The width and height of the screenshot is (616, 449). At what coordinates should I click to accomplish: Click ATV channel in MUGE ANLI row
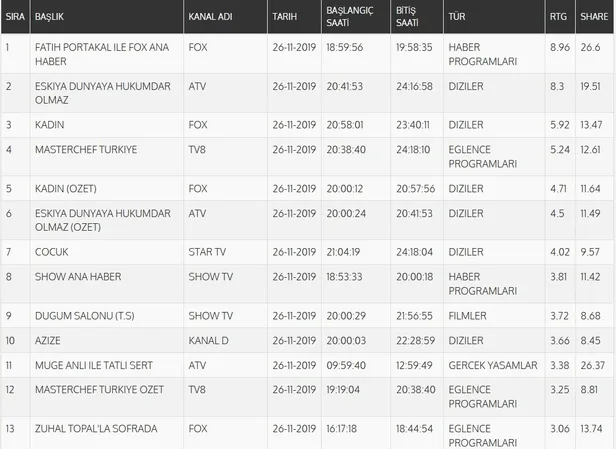tap(197, 365)
